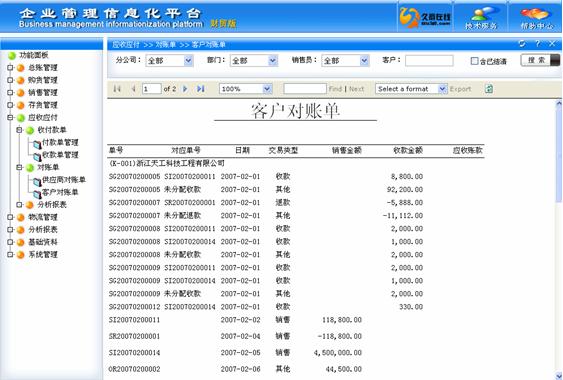Screen dimensions: 563x380
Task: Open the 部门 dropdown
Action: point(273,61)
